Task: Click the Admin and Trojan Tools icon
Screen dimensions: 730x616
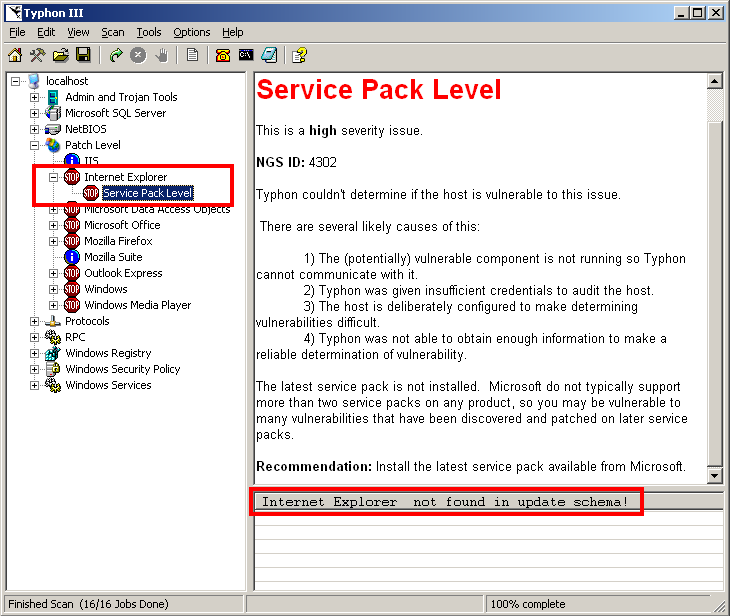Action: pos(53,97)
